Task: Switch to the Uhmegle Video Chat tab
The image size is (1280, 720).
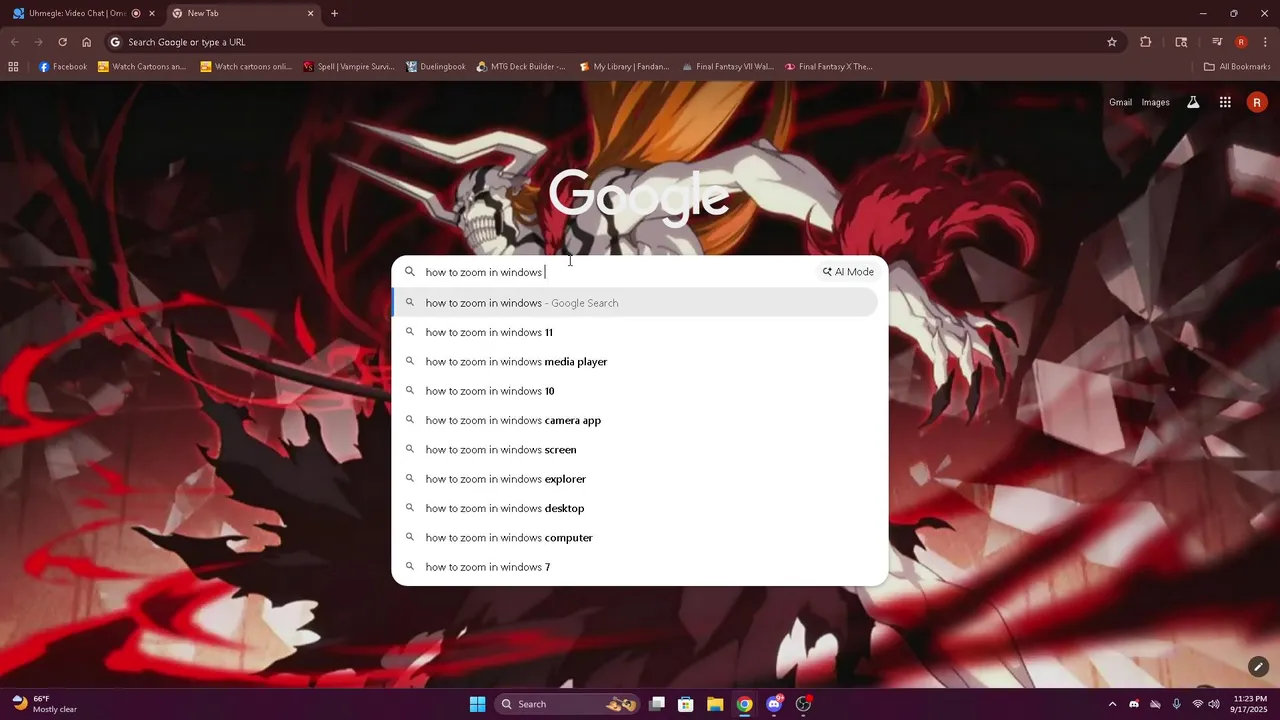Action: 78,13
